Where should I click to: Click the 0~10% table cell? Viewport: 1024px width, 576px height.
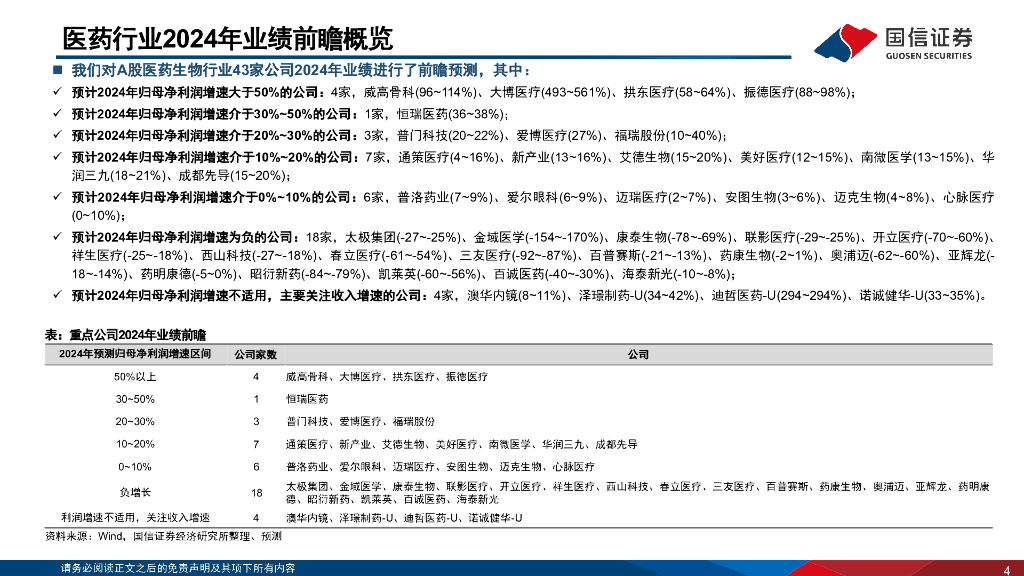(135, 467)
